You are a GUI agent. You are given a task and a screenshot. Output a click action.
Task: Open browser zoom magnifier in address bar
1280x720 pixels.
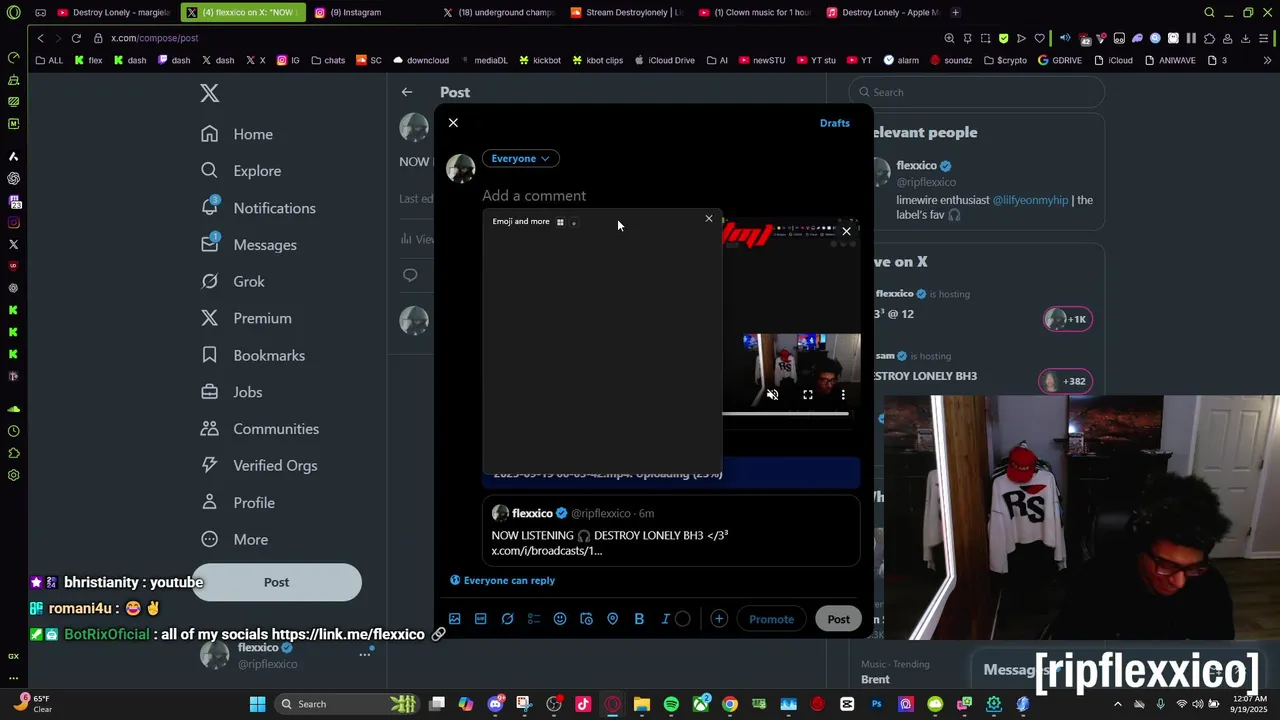pos(949,38)
